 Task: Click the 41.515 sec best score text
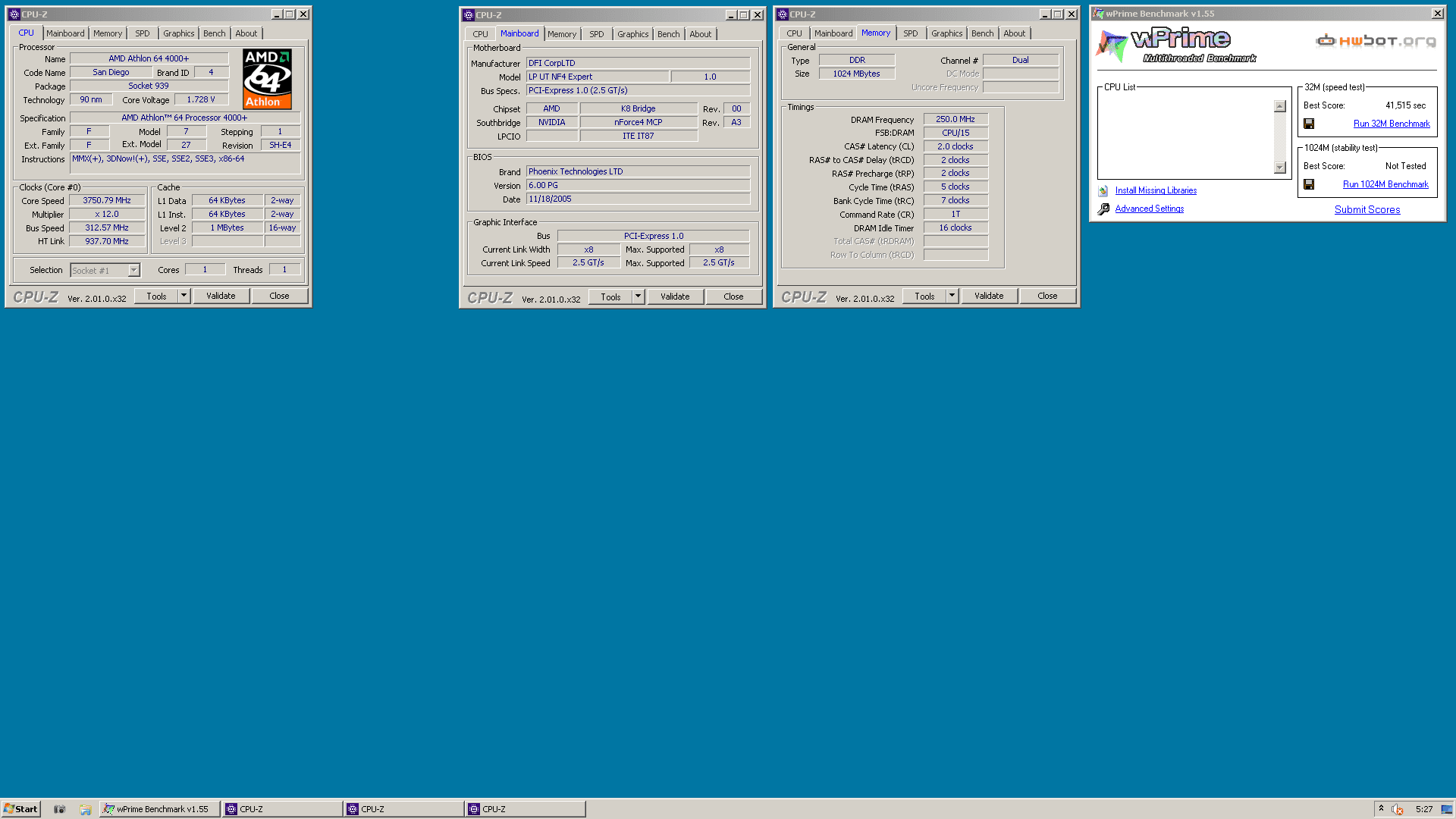(x=1405, y=106)
